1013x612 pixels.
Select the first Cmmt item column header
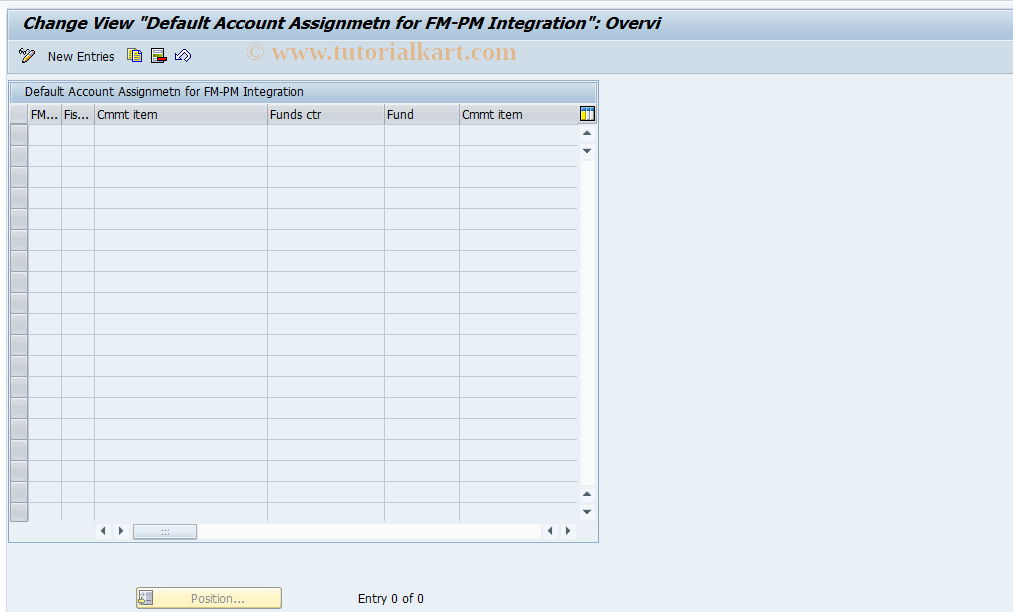(181, 114)
